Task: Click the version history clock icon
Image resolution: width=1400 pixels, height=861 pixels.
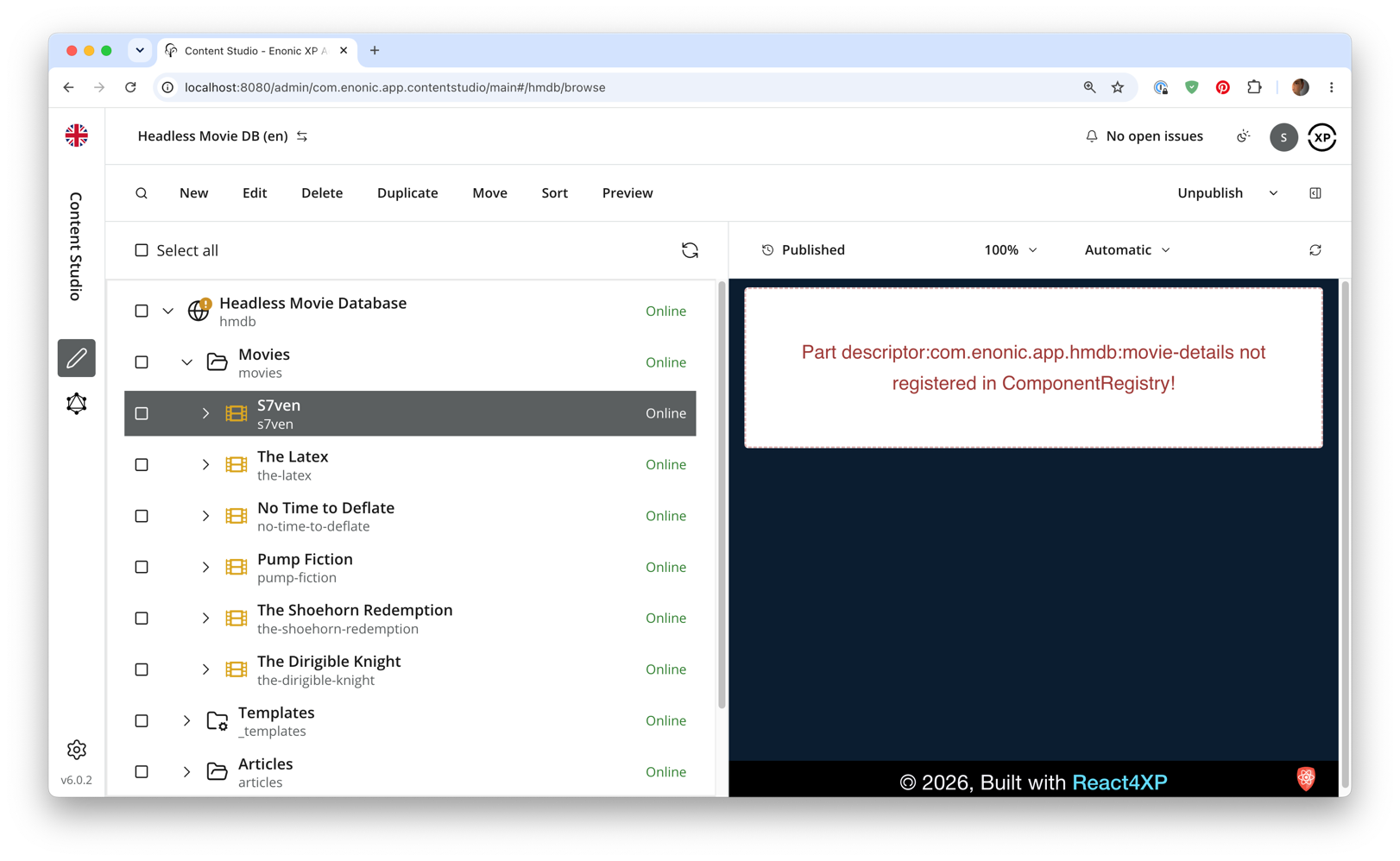Action: point(767,250)
